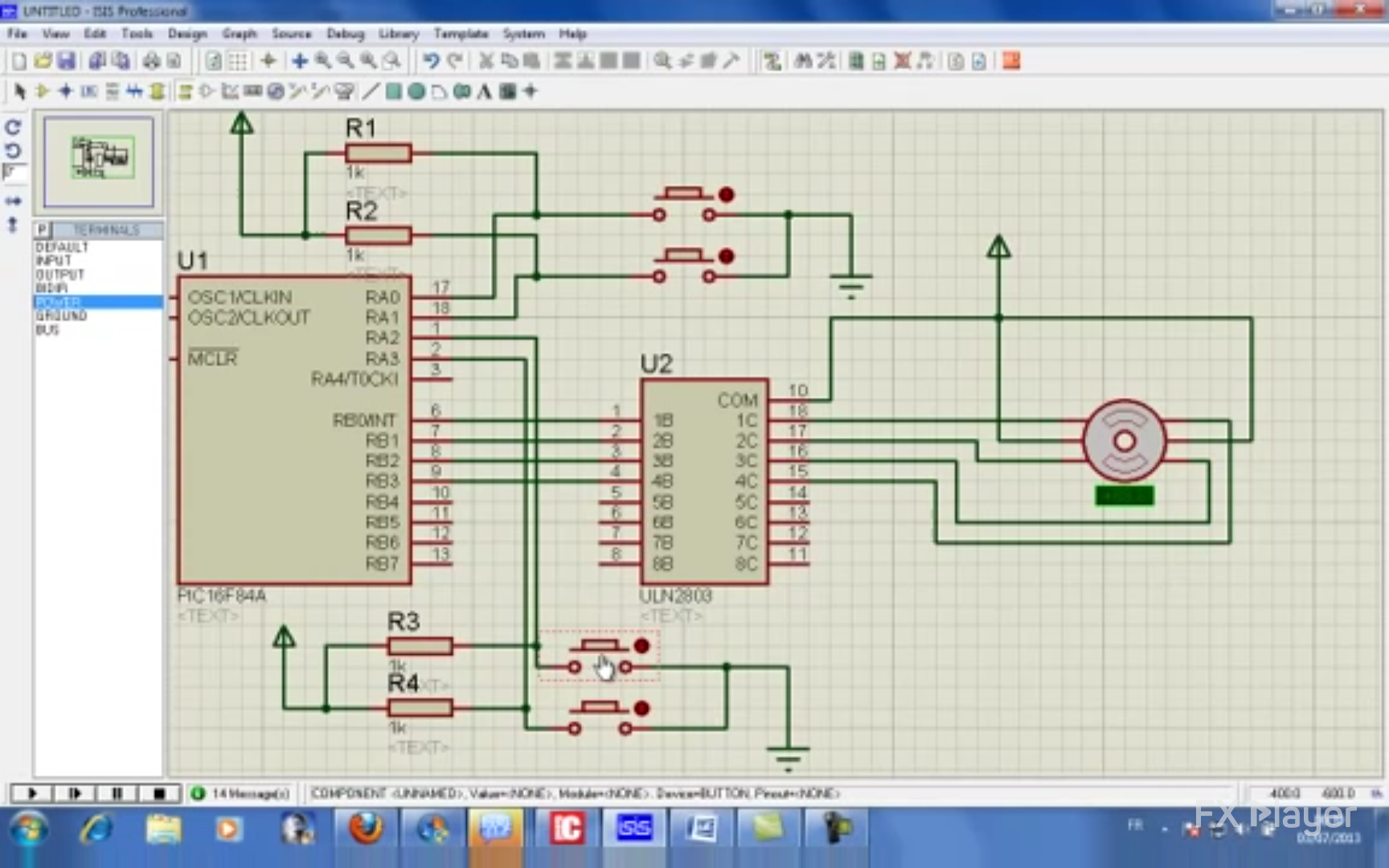Select INPUT terminal in the list

coord(98,261)
